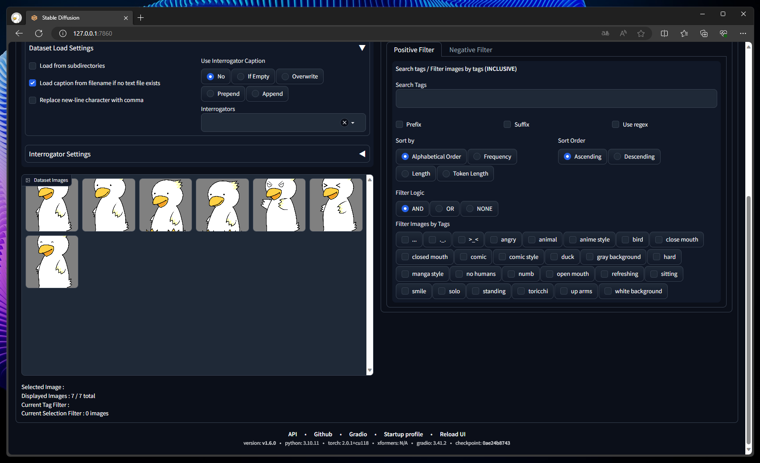Viewport: 760px width, 463px height.
Task: Open the Gradio link in footer
Action: click(x=358, y=434)
